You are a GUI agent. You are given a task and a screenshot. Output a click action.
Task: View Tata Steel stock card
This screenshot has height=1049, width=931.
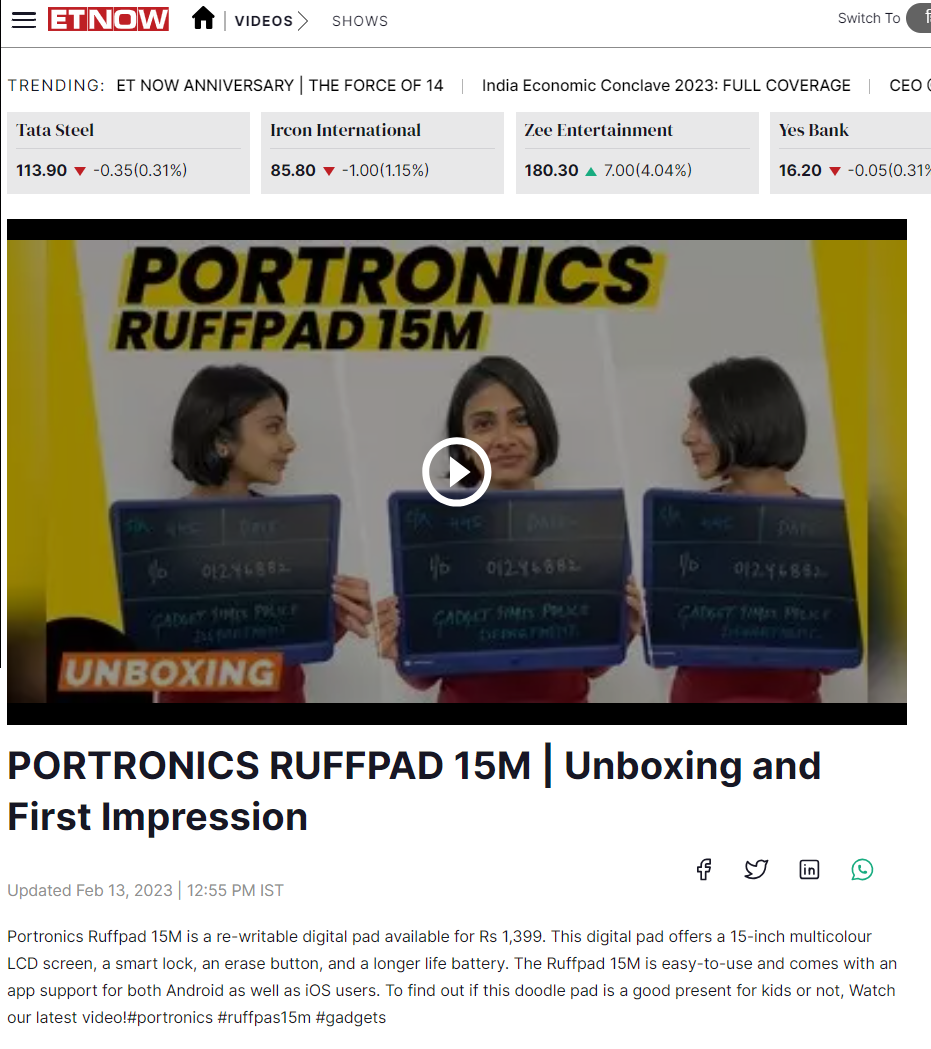pyautogui.click(x=128, y=152)
